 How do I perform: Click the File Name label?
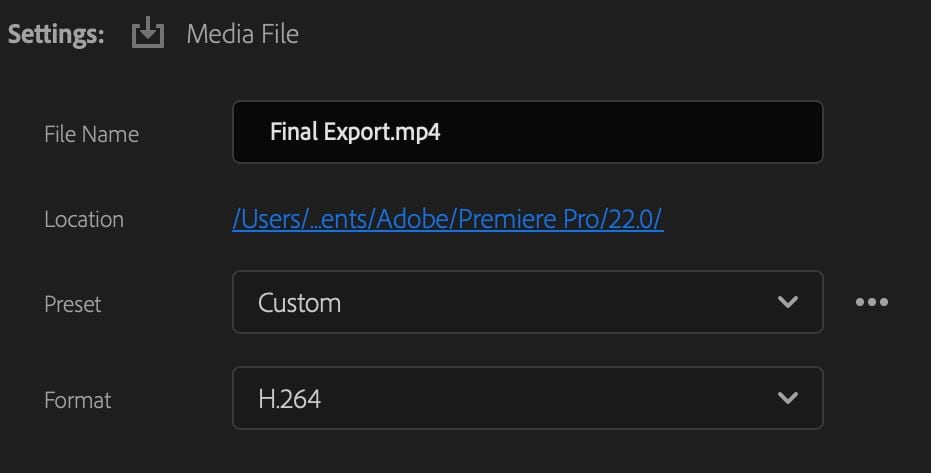91,134
